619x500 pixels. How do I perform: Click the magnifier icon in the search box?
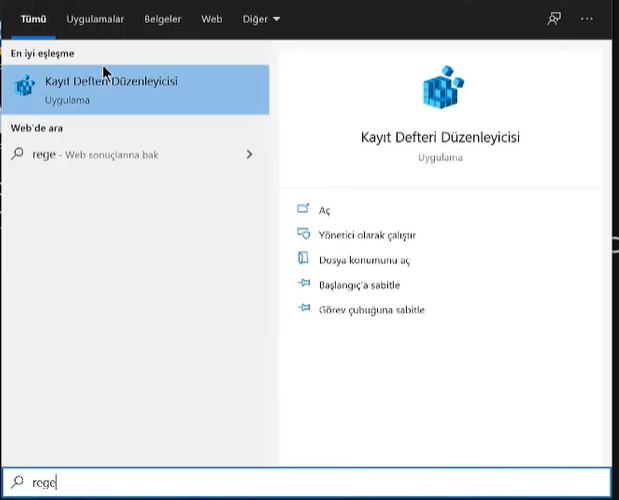17,483
